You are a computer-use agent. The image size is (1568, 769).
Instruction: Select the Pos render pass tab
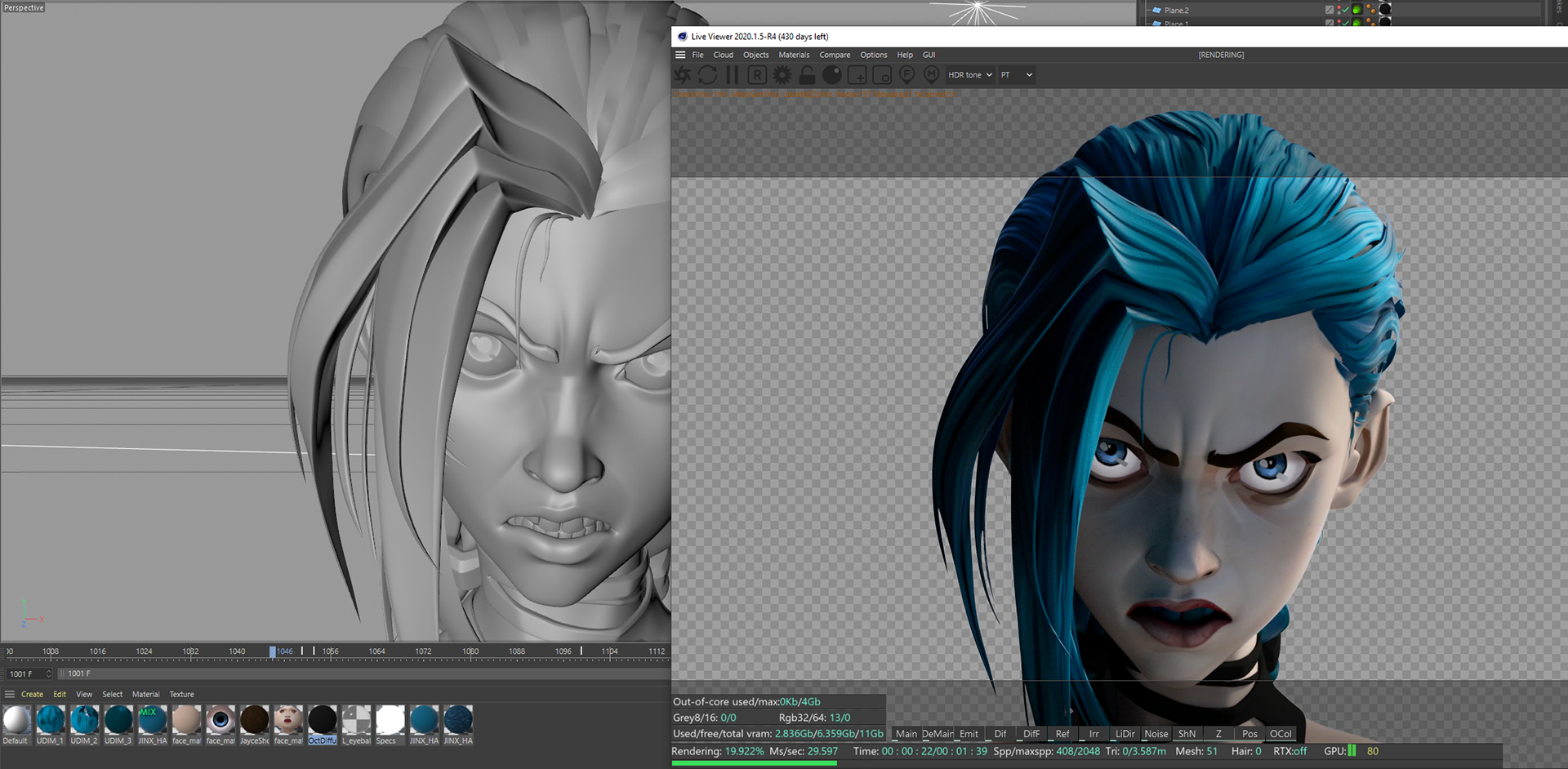[1249, 734]
